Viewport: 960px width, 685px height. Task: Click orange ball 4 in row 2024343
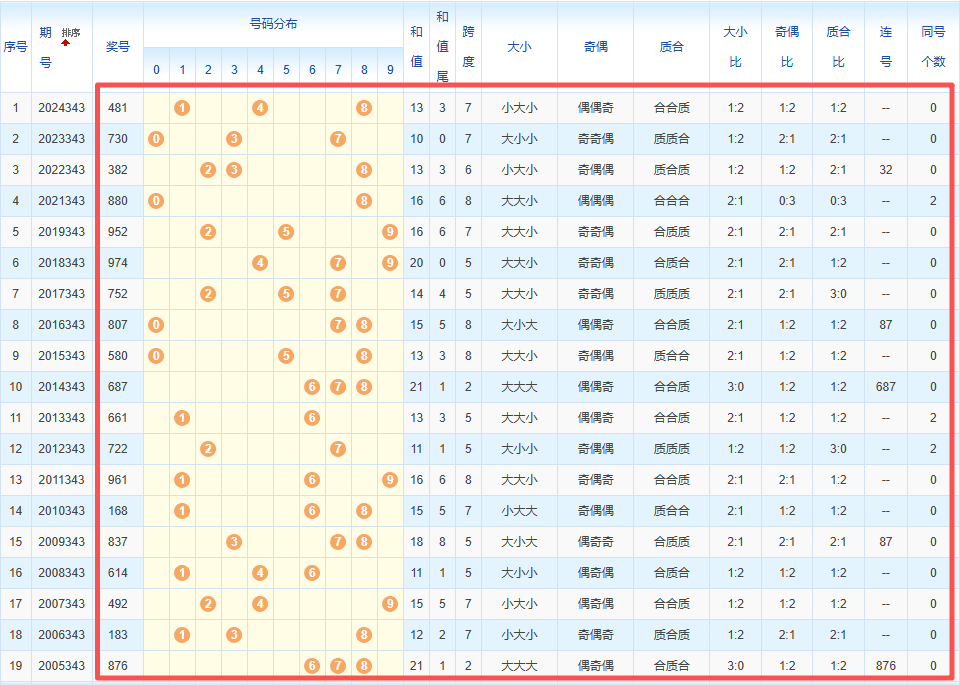(x=260, y=108)
